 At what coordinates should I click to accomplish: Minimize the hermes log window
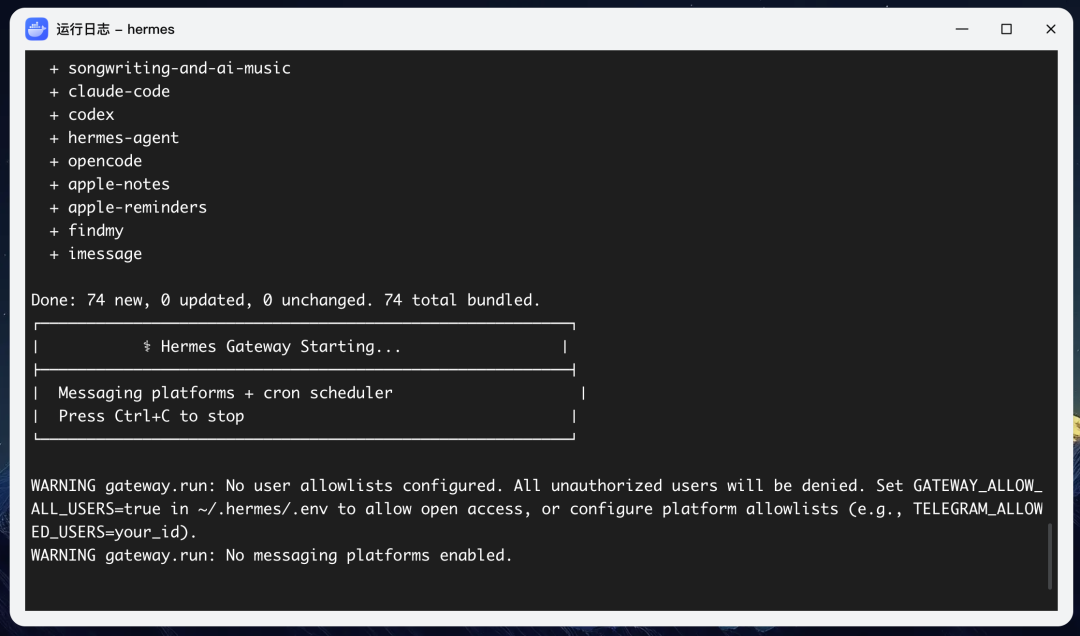pos(962,29)
